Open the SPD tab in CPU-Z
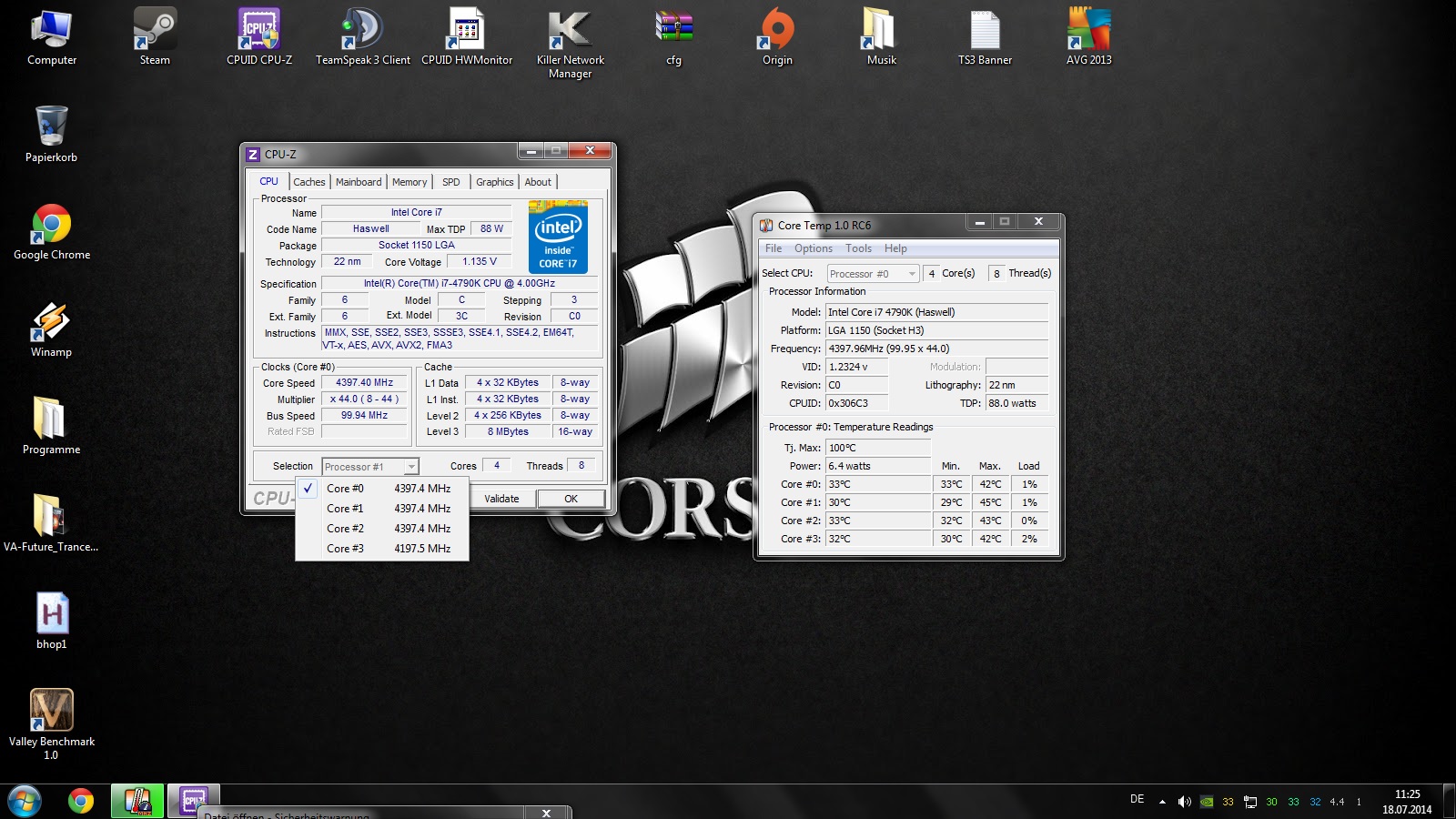Viewport: 1456px width, 819px height. pyautogui.click(x=451, y=182)
